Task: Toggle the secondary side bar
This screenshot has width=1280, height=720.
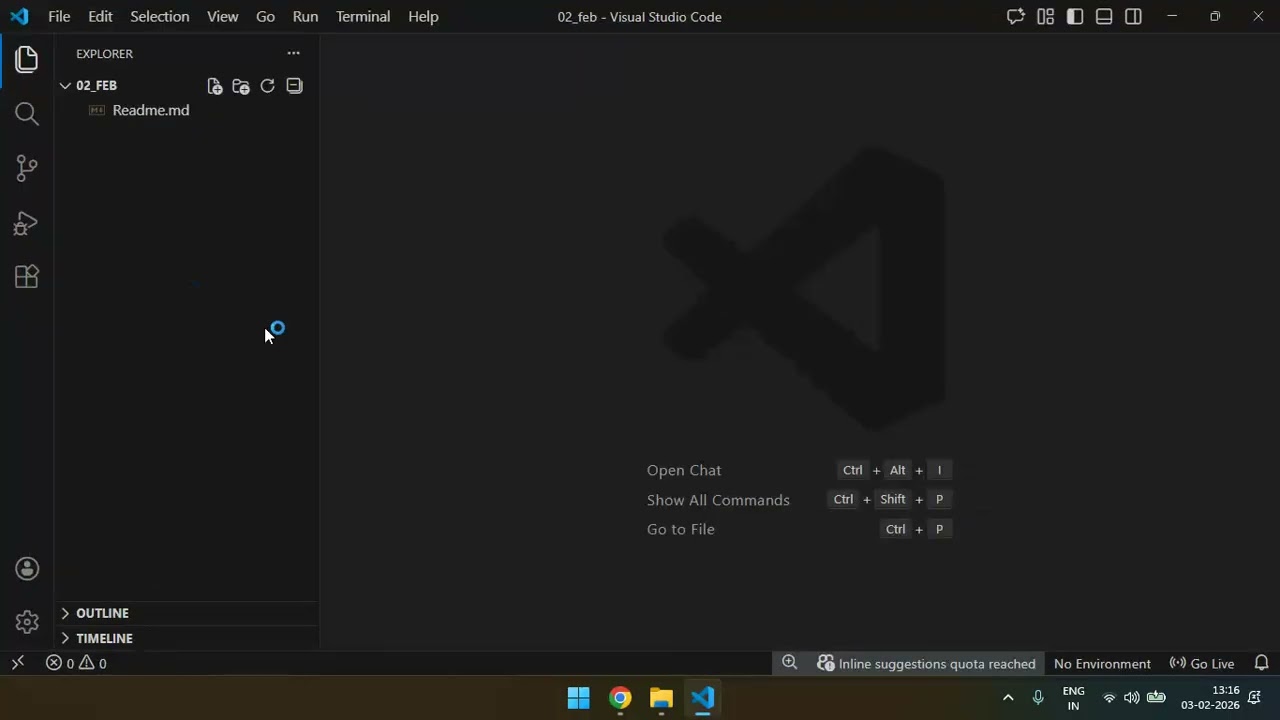Action: tap(1133, 17)
